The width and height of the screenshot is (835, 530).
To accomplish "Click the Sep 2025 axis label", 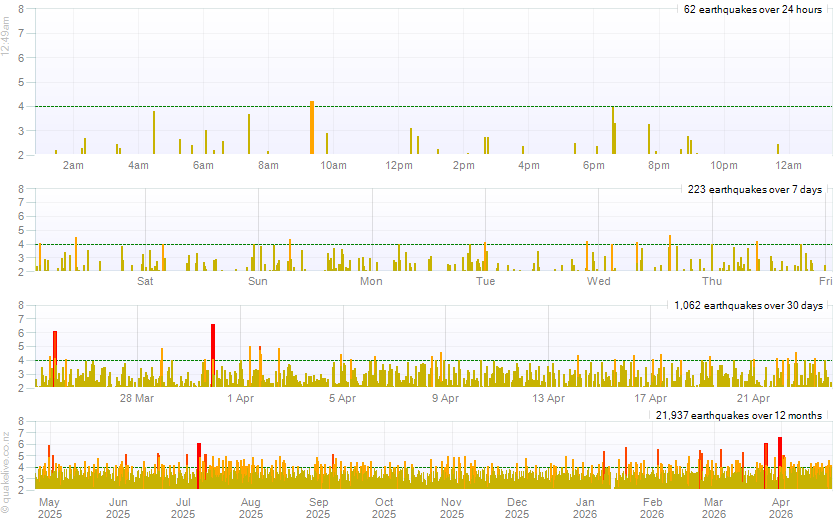I will pos(318,508).
